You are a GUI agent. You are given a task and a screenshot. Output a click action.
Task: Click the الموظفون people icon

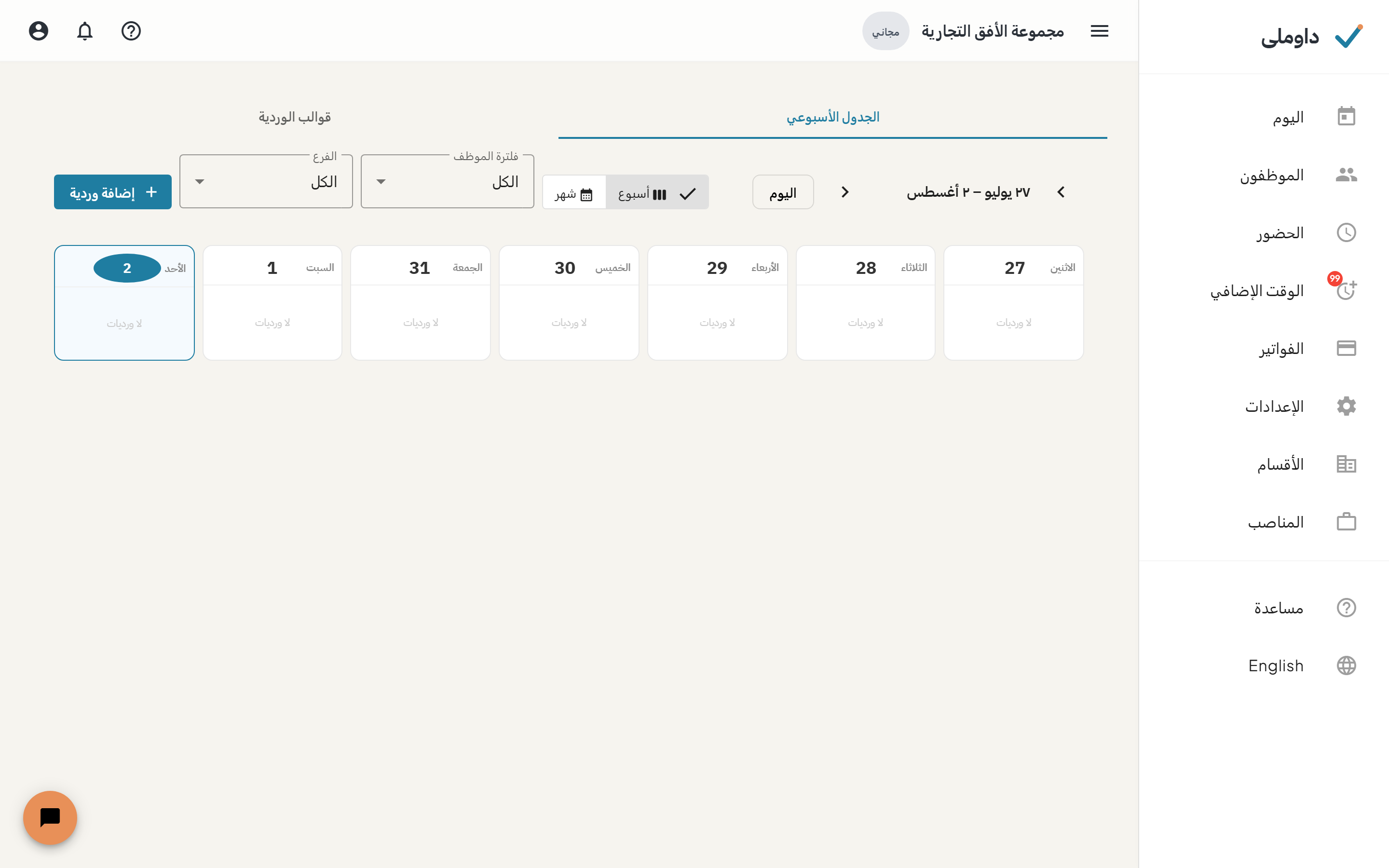[1346, 175]
